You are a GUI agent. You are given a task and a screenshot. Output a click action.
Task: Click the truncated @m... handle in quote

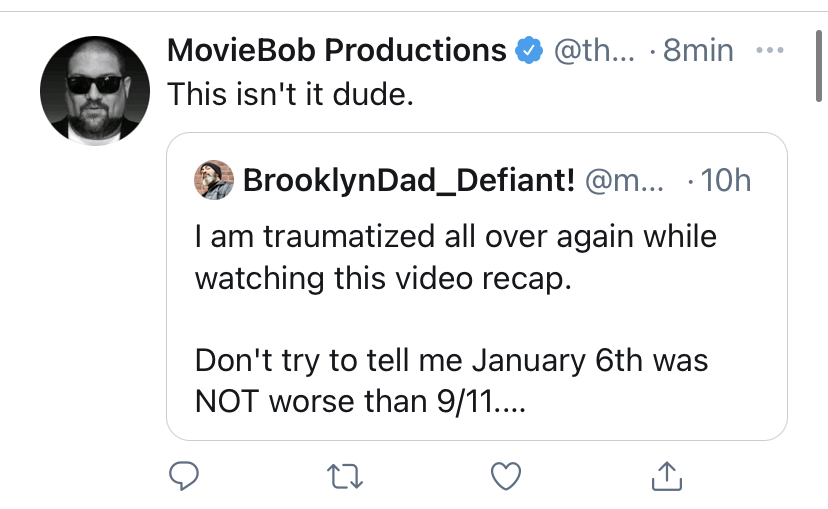[624, 181]
